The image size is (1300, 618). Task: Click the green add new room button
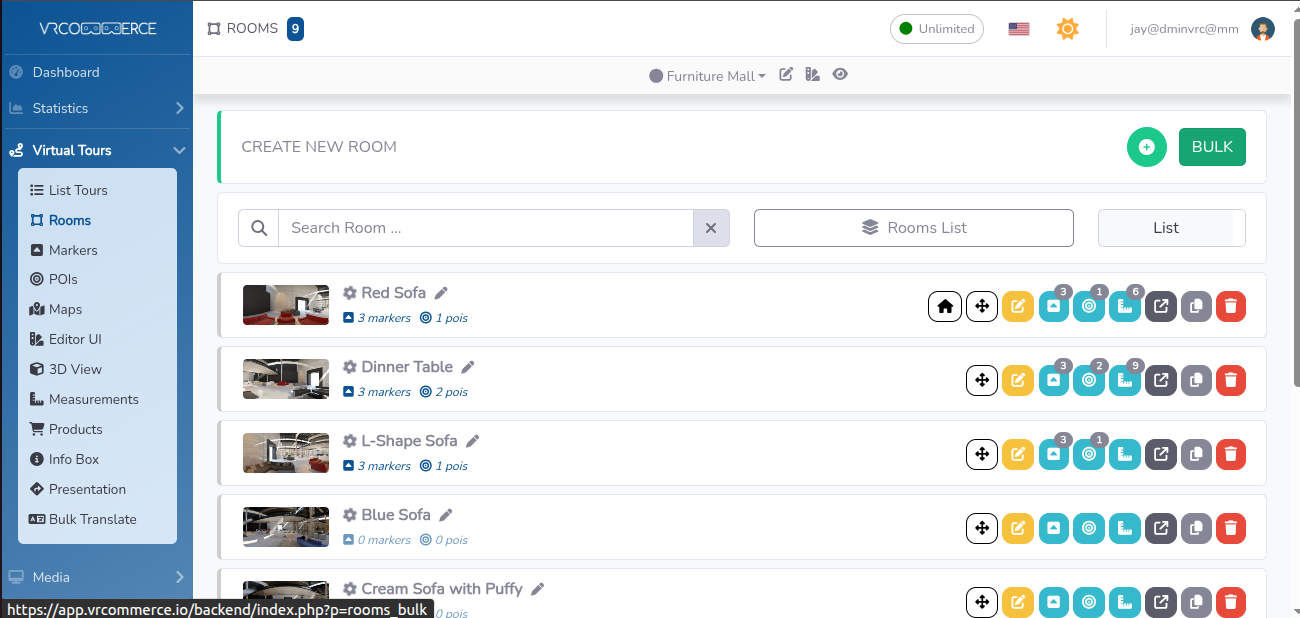[x=1146, y=147]
